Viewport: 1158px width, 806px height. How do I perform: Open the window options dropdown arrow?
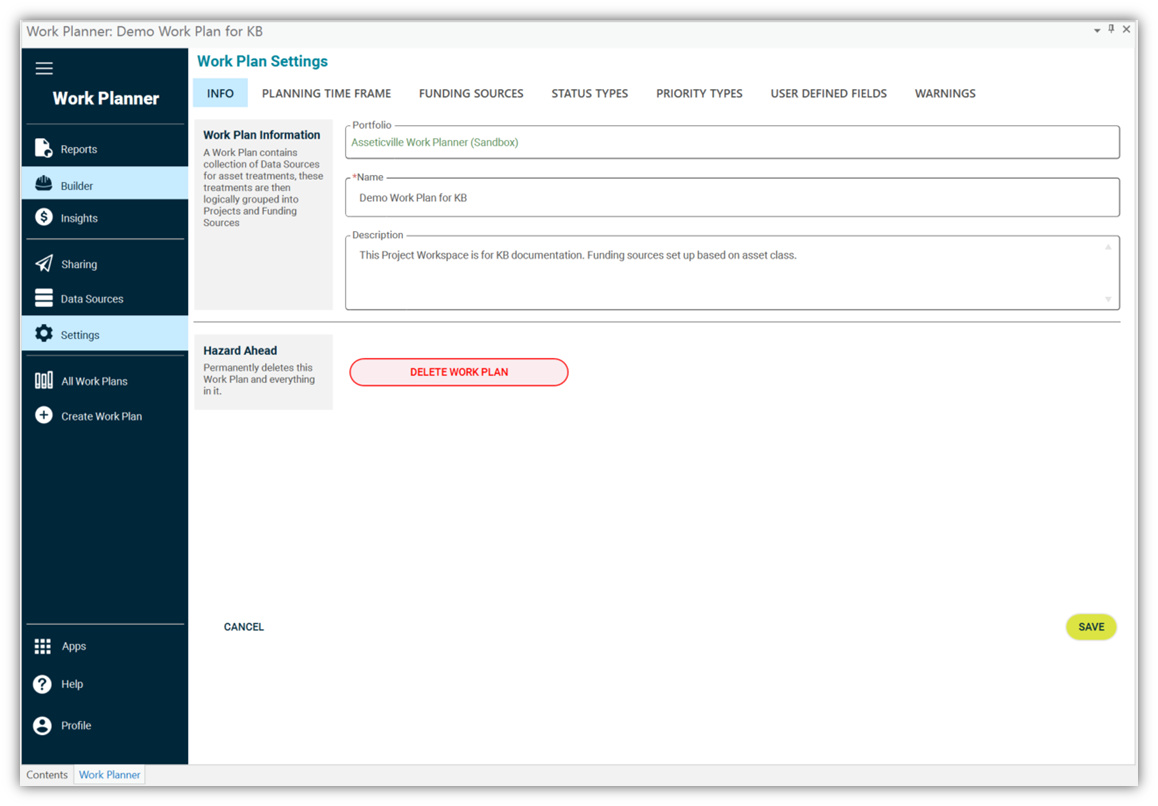[x=1097, y=31]
